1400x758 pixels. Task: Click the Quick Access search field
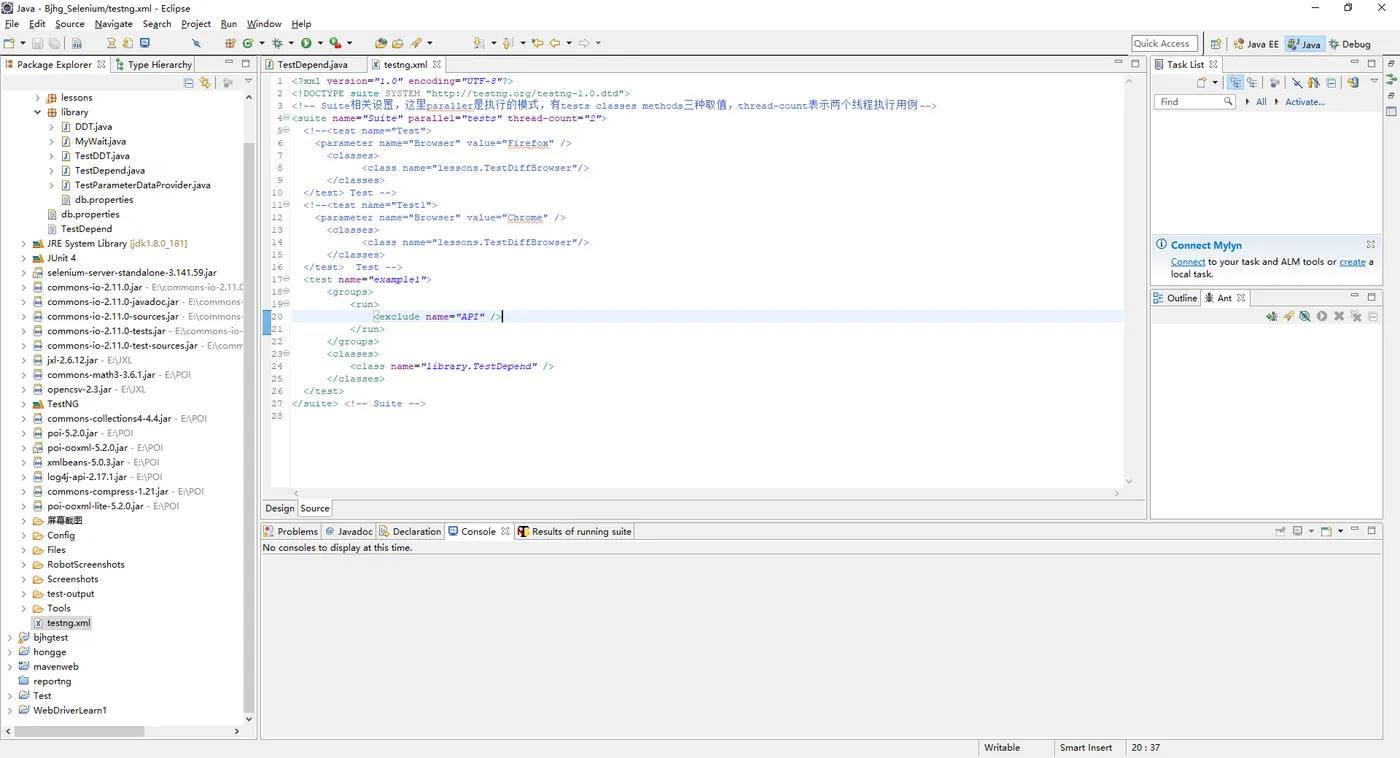[x=1164, y=43]
